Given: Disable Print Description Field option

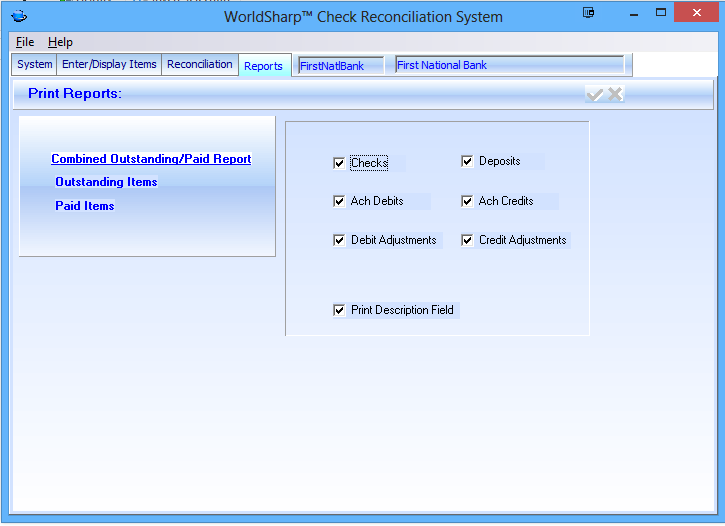Looking at the screenshot, I should (339, 310).
